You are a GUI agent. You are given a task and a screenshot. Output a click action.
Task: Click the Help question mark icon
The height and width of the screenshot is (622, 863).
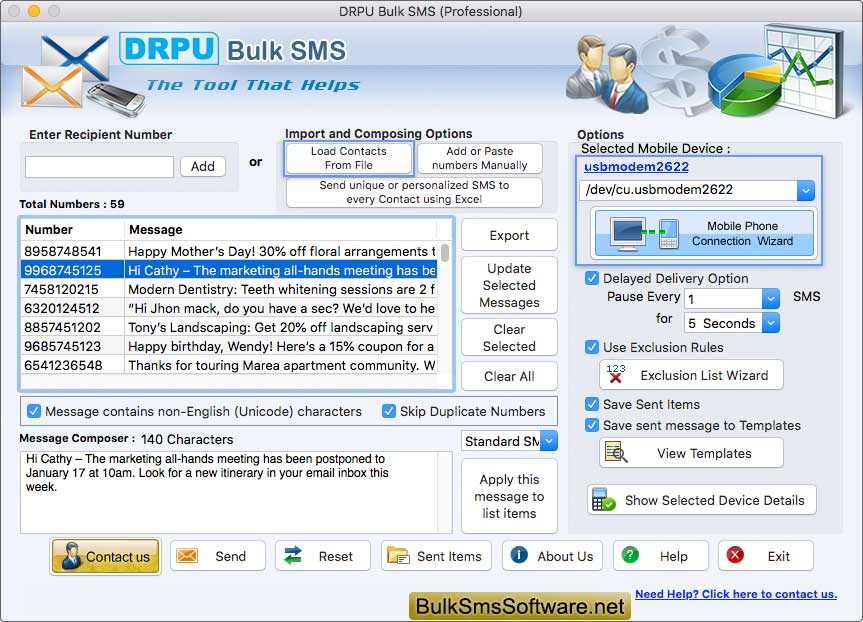(630, 555)
